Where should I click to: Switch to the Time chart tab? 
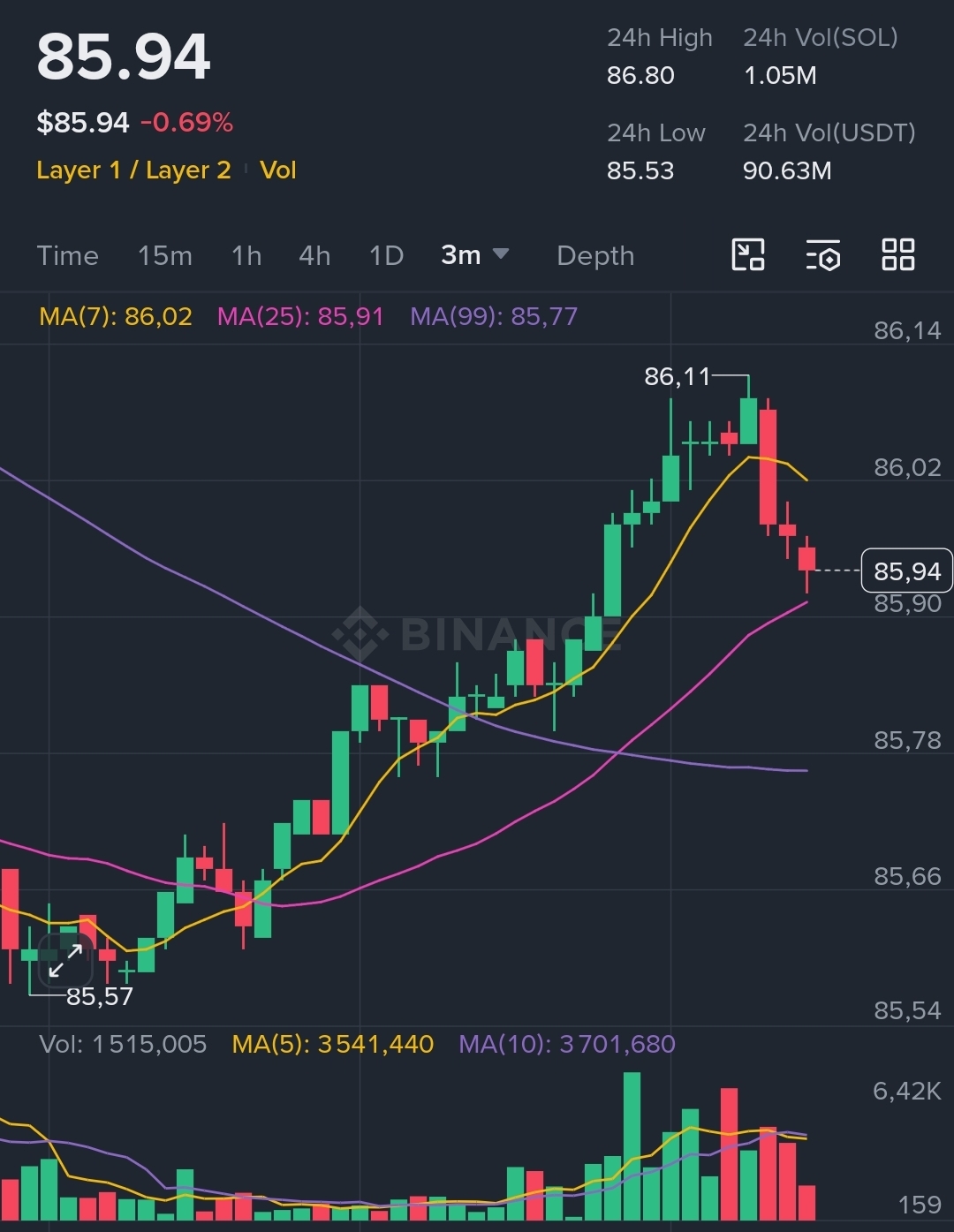[x=67, y=255]
